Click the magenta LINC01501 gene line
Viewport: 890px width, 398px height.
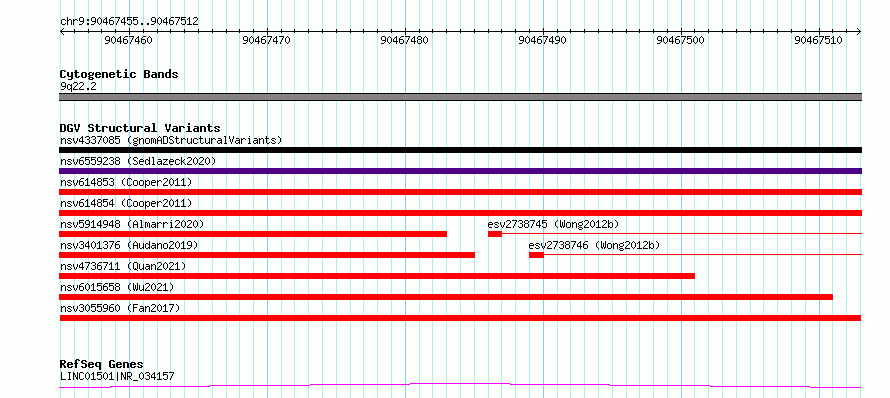point(460,386)
